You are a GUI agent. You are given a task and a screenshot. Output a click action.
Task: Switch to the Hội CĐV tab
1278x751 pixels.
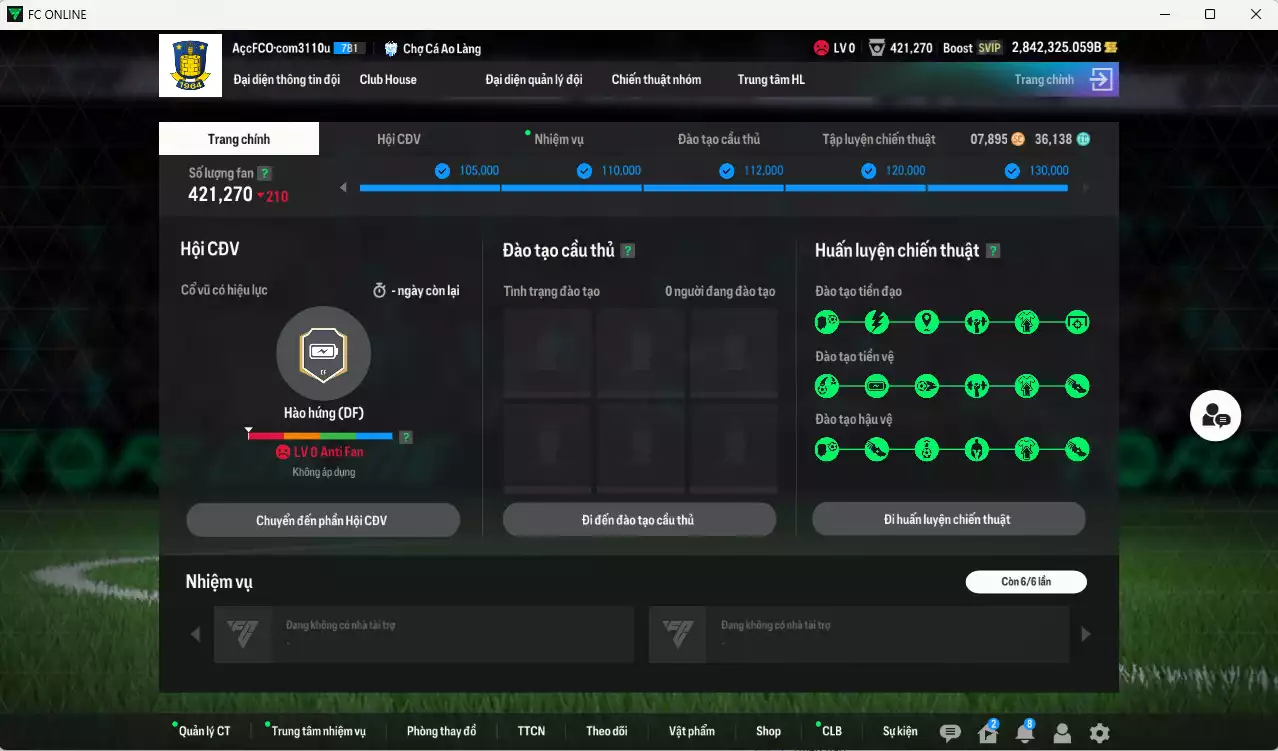click(x=398, y=139)
